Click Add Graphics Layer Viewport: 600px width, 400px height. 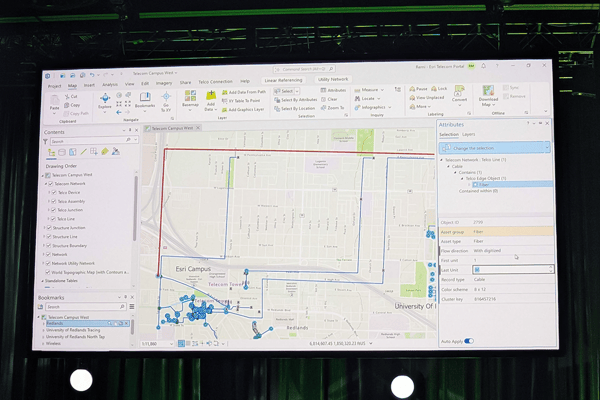pos(243,109)
